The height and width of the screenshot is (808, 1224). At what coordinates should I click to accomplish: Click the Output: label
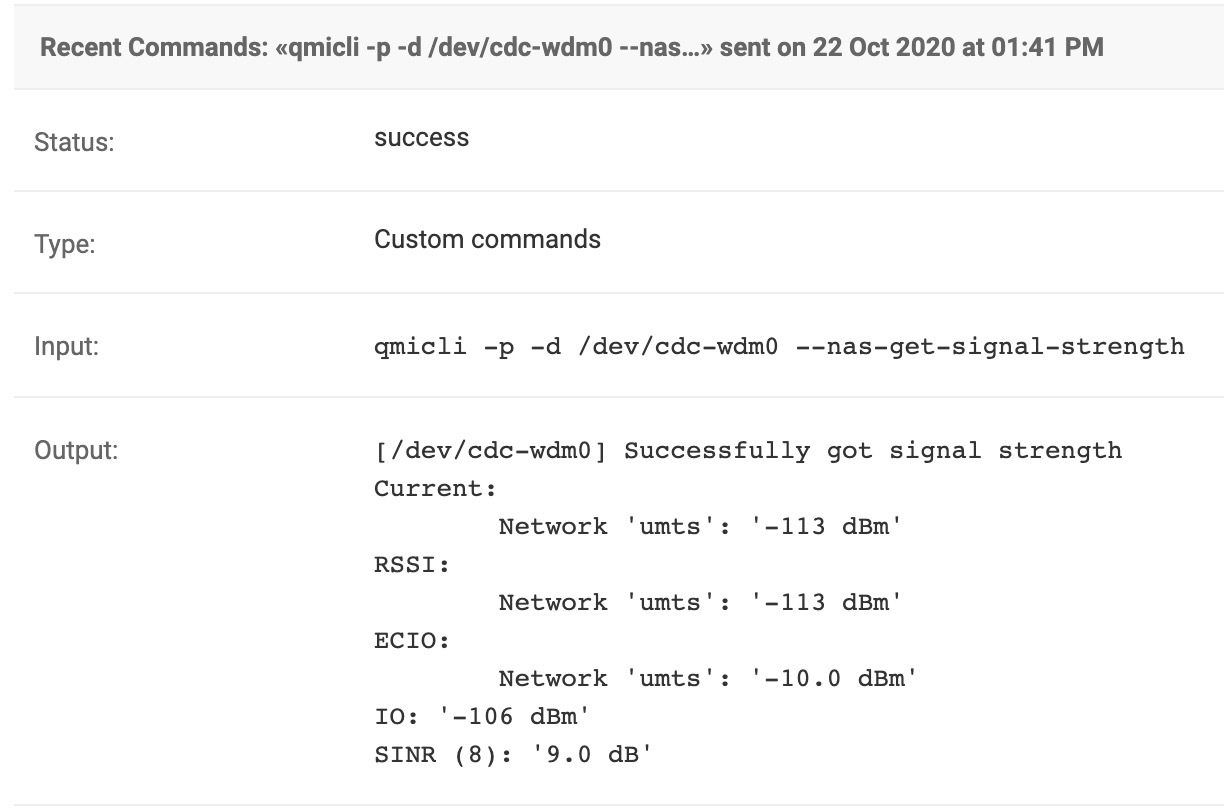pos(76,450)
